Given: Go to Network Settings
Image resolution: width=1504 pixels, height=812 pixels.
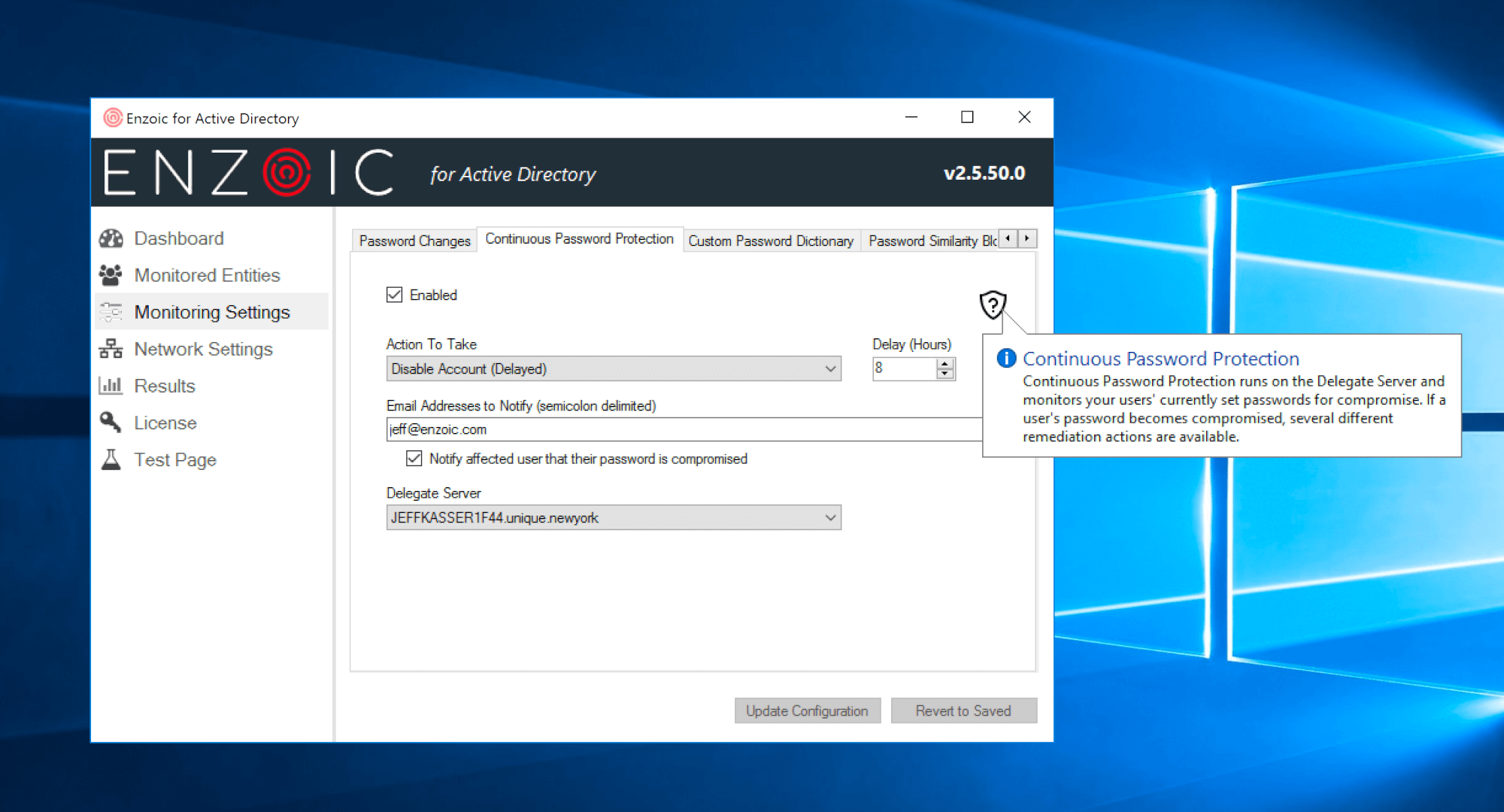Looking at the screenshot, I should point(203,349).
